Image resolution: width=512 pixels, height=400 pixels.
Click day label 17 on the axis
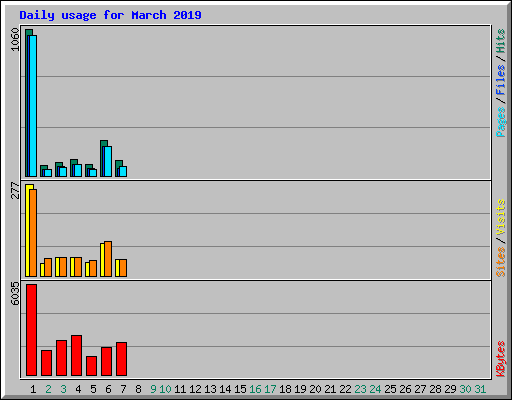coord(270,389)
